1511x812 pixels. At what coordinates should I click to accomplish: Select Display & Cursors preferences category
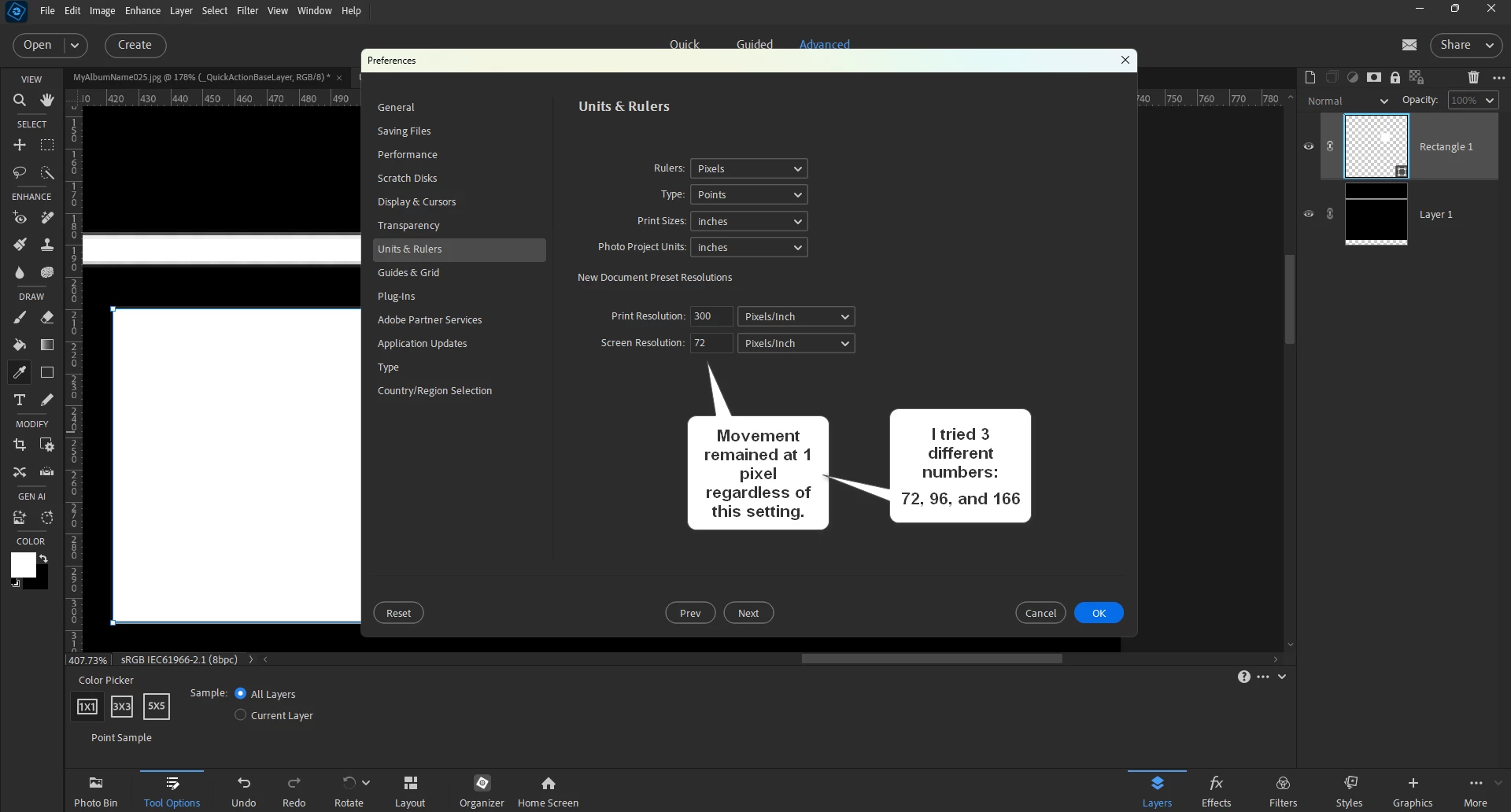click(460, 201)
